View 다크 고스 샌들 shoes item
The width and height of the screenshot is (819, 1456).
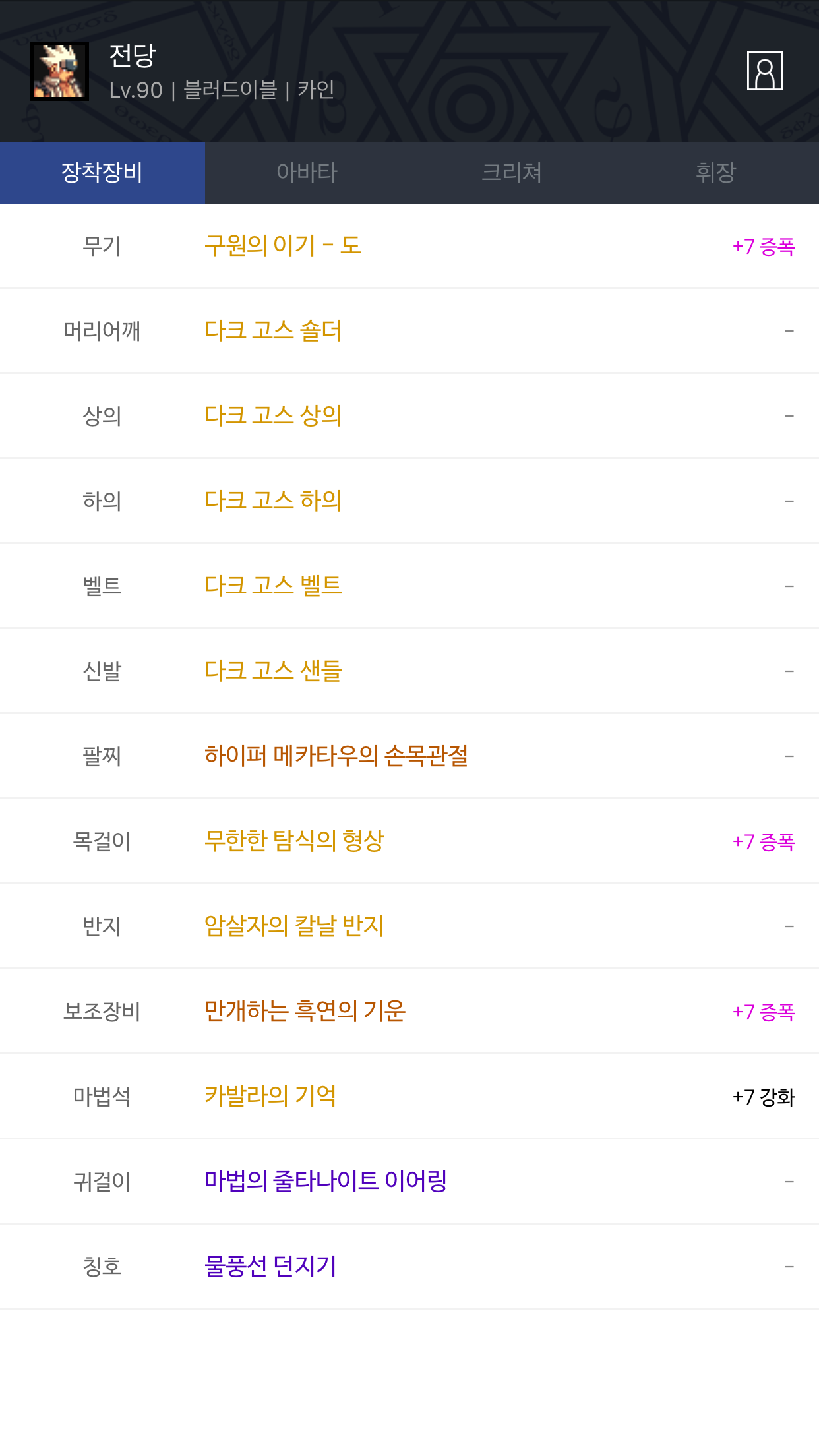(x=273, y=671)
